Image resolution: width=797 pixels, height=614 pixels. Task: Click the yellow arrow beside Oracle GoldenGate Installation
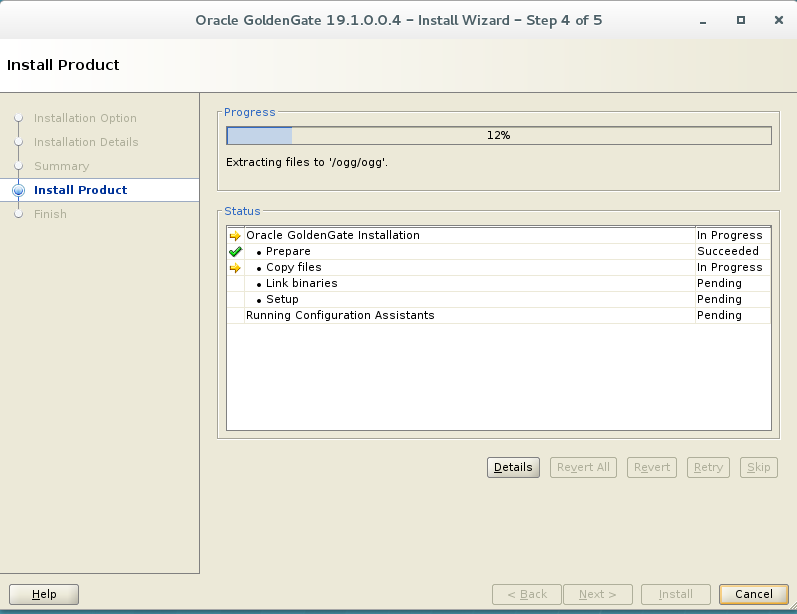tap(235, 235)
